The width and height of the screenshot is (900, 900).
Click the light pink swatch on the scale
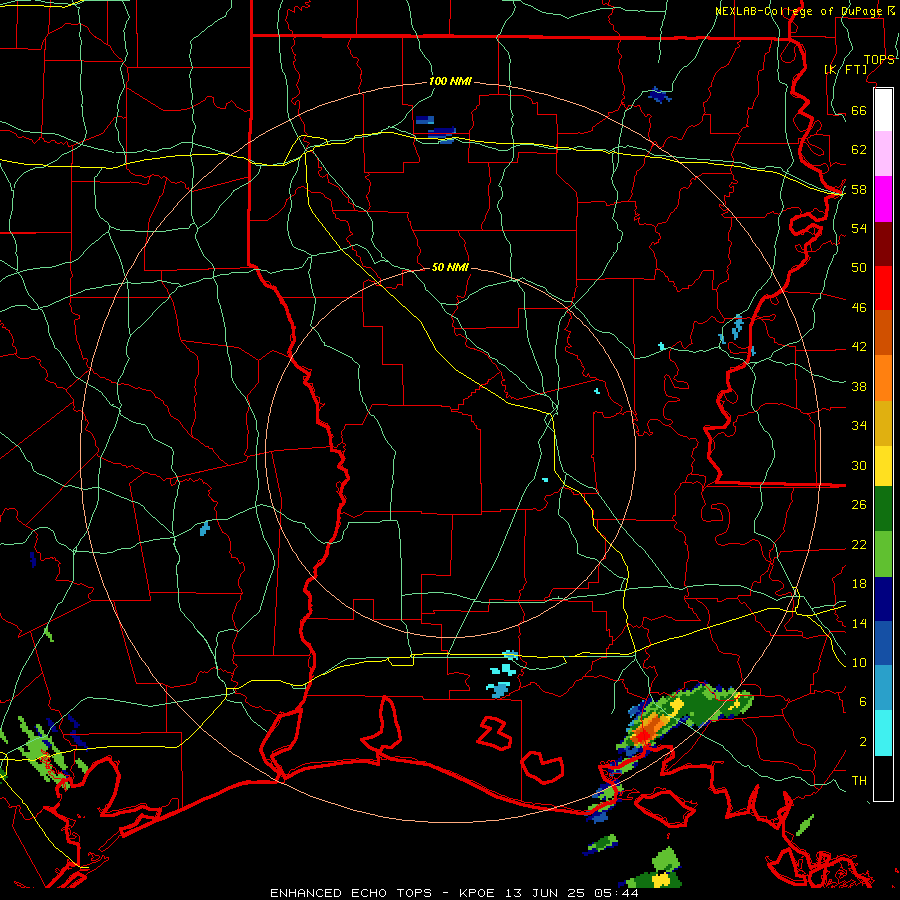click(x=883, y=154)
